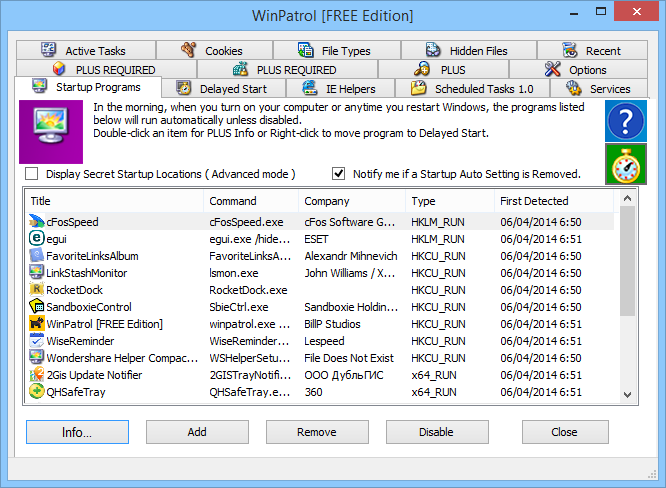Click the list scroll up arrow

click(x=627, y=198)
